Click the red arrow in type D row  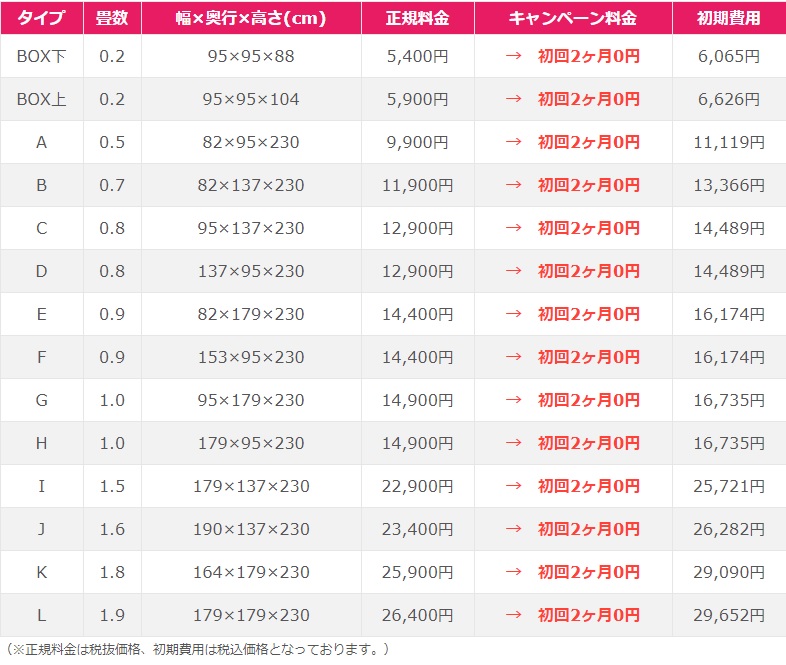point(513,271)
